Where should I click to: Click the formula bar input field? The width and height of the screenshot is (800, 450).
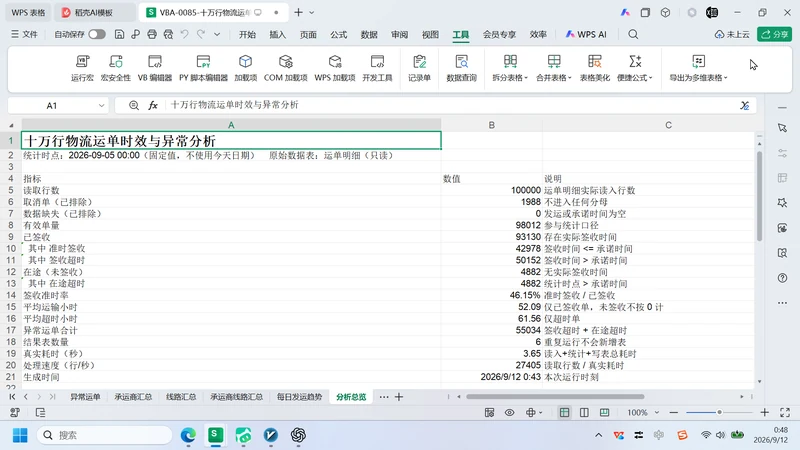452,105
